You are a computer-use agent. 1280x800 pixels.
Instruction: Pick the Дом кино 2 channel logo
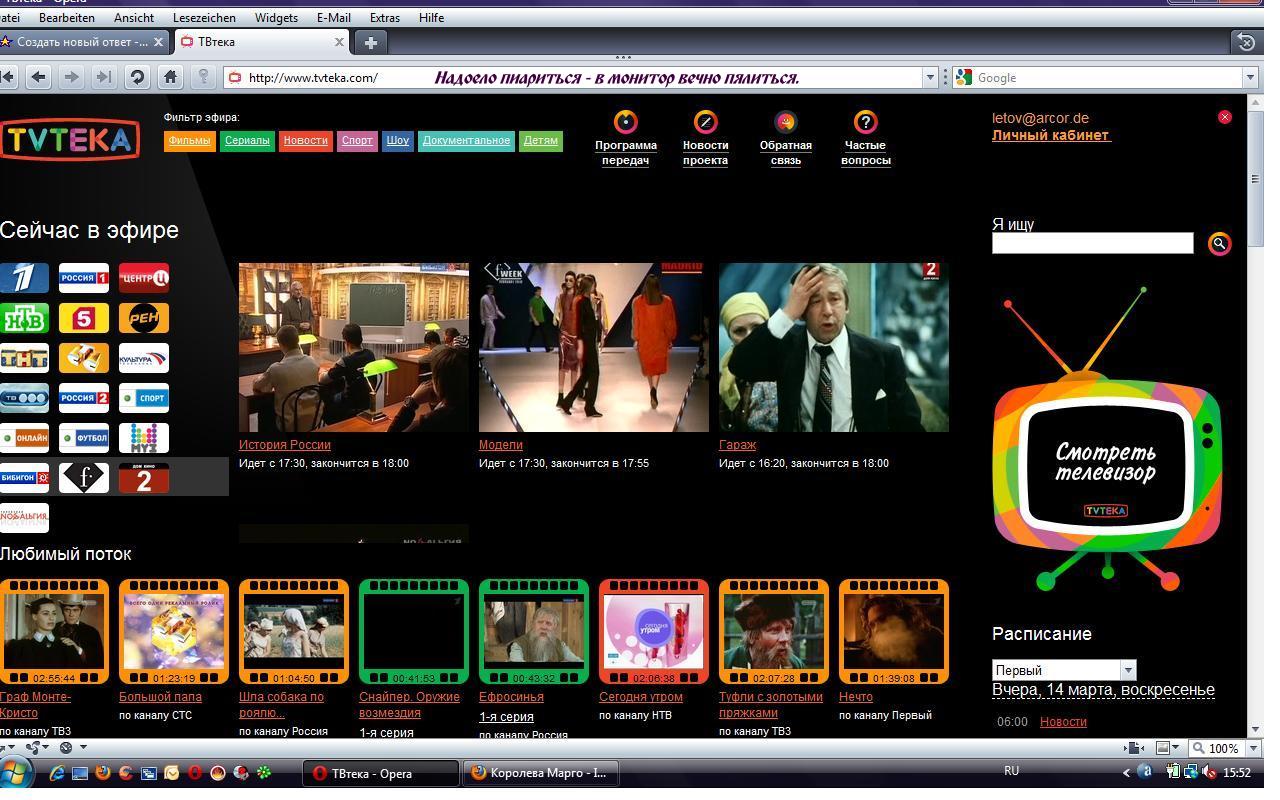tap(144, 478)
